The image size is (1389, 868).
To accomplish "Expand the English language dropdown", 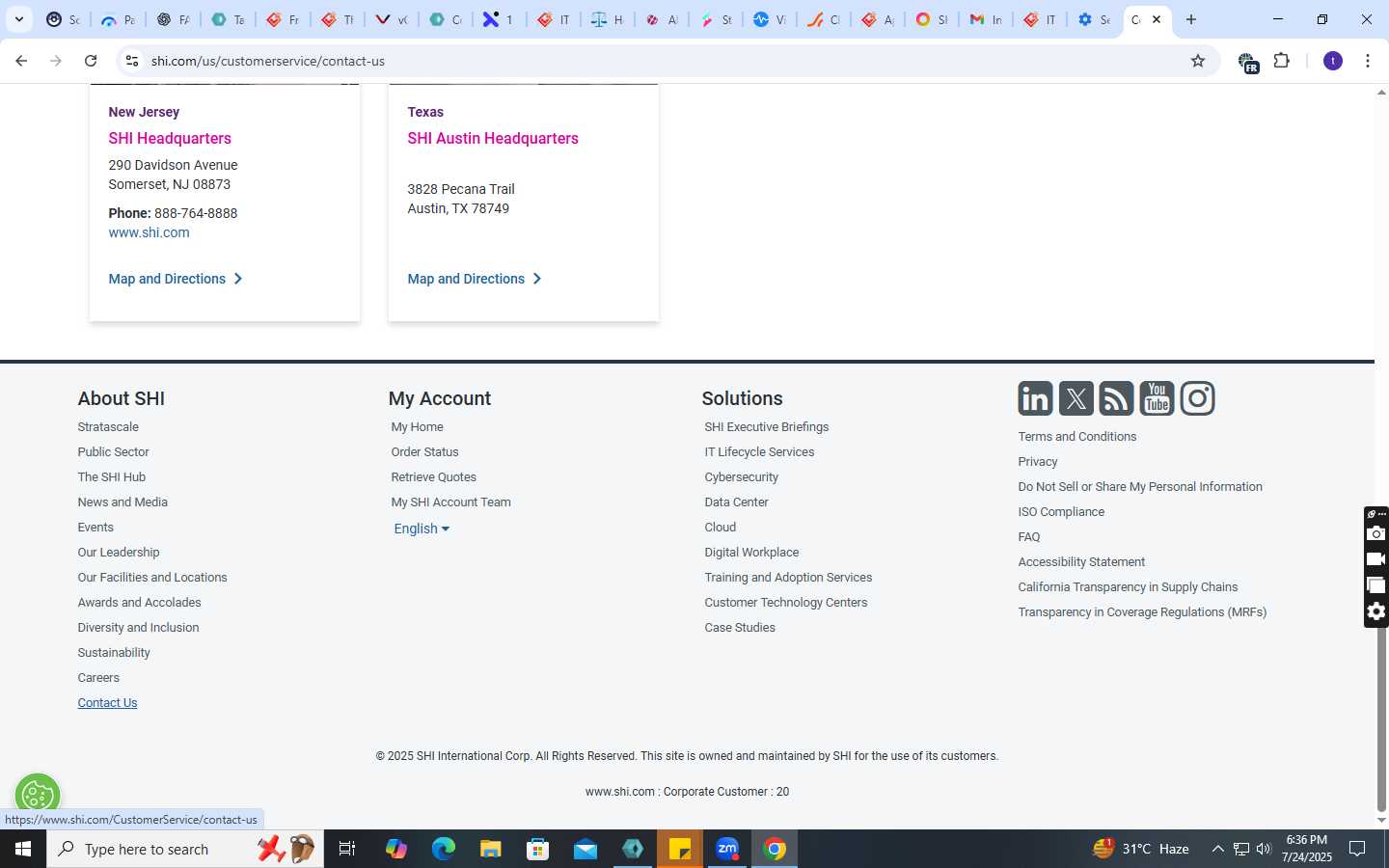I will click(x=422, y=529).
